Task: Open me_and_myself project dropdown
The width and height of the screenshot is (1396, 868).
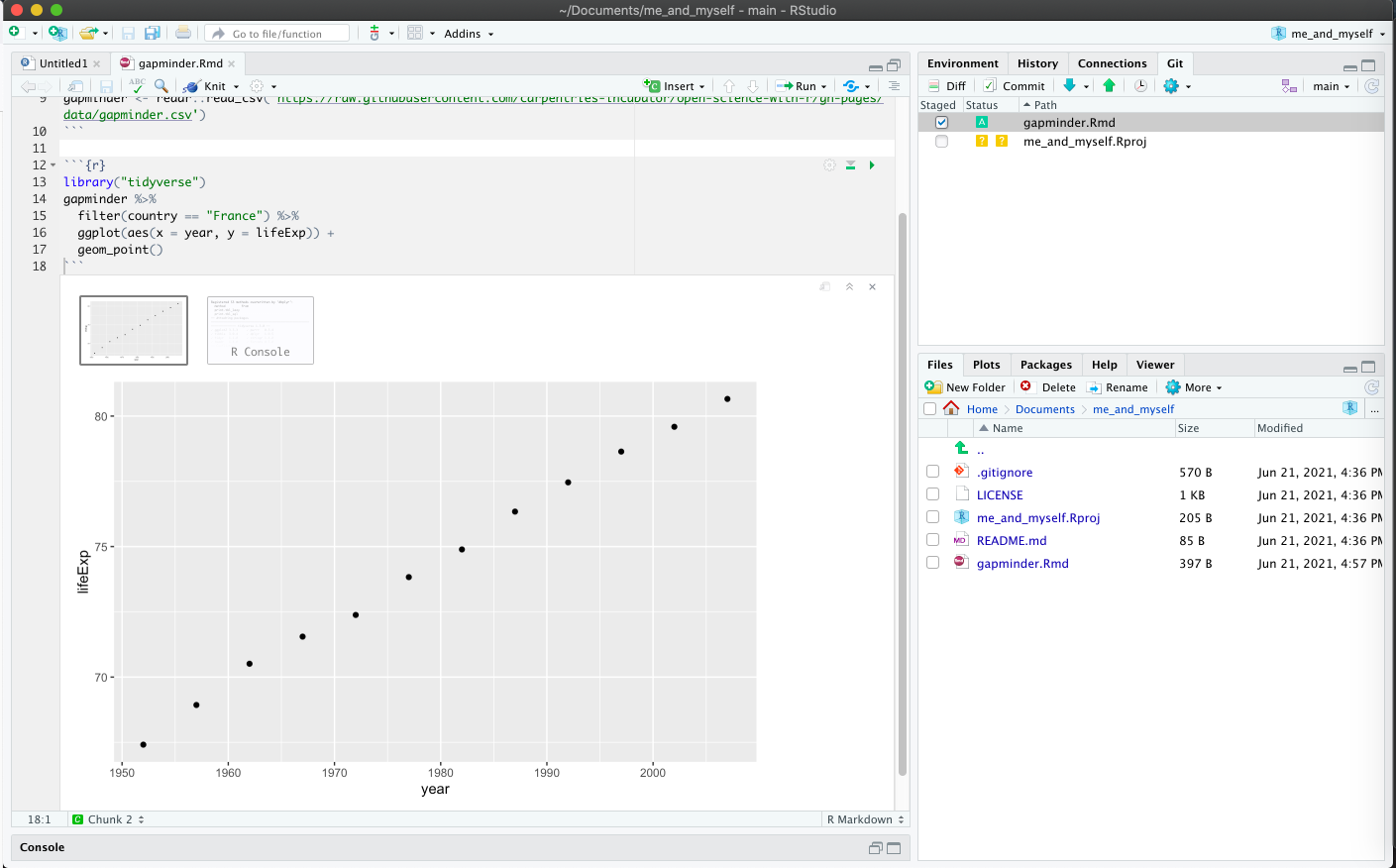Action: [1329, 34]
